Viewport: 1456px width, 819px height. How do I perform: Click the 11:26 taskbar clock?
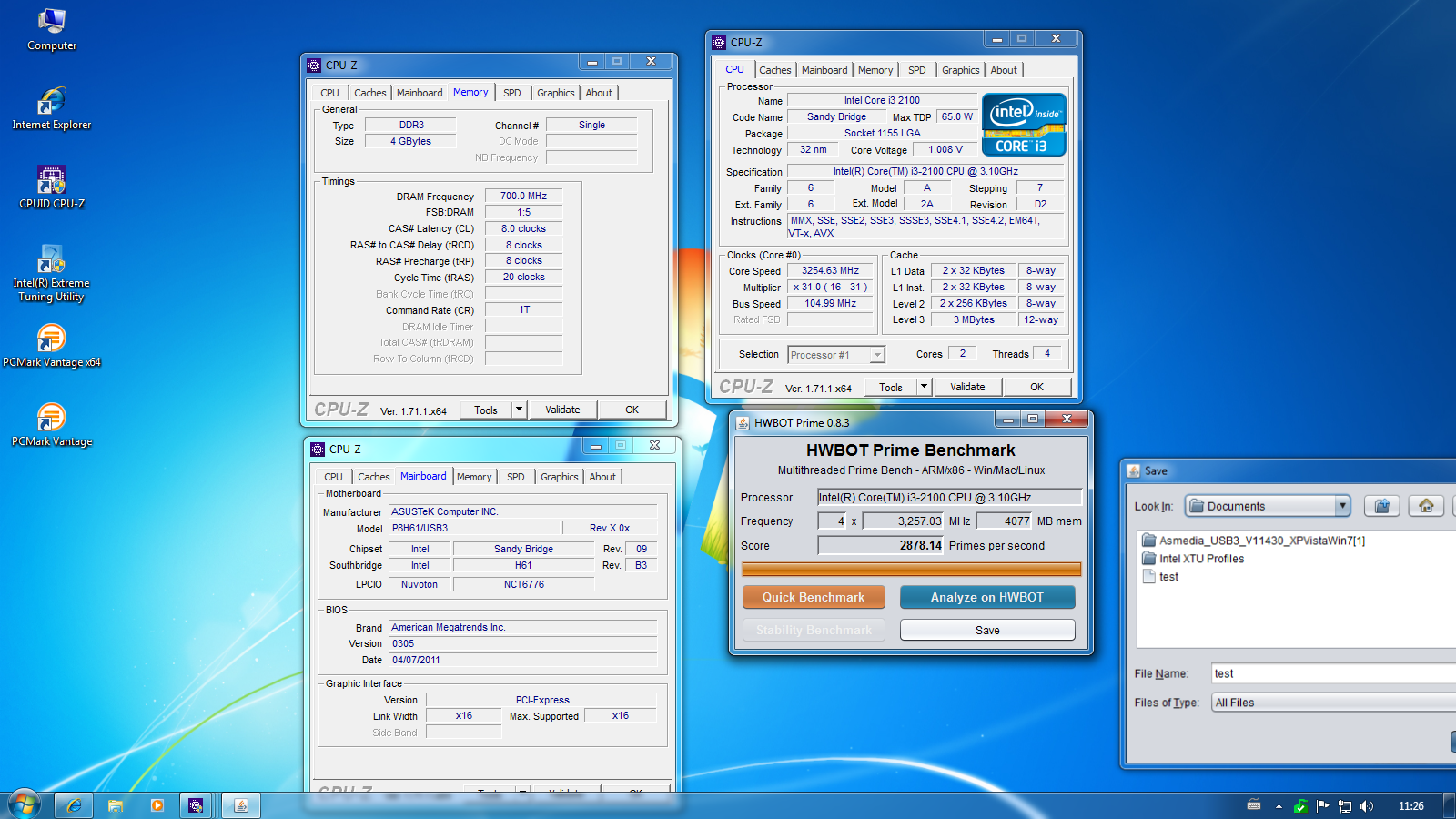[1410, 806]
